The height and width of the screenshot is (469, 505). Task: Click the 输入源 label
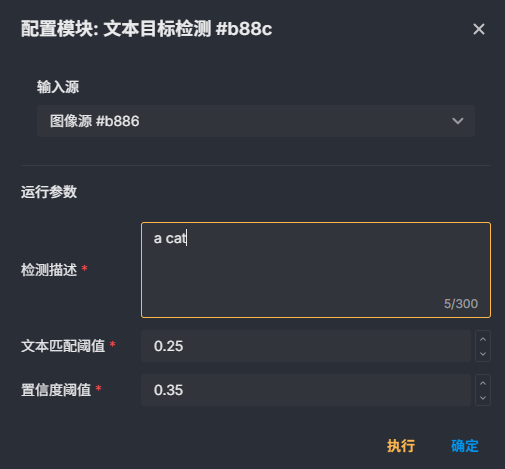point(58,87)
